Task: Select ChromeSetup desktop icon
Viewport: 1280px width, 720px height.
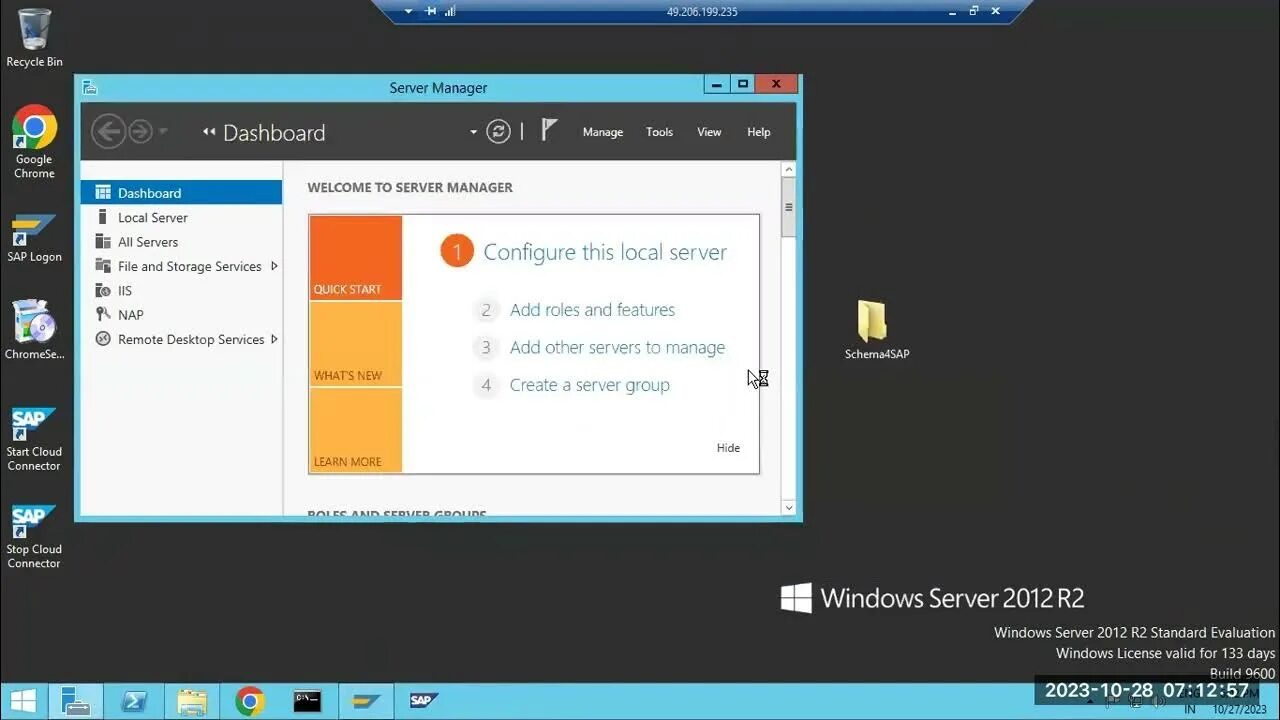Action: click(x=34, y=330)
